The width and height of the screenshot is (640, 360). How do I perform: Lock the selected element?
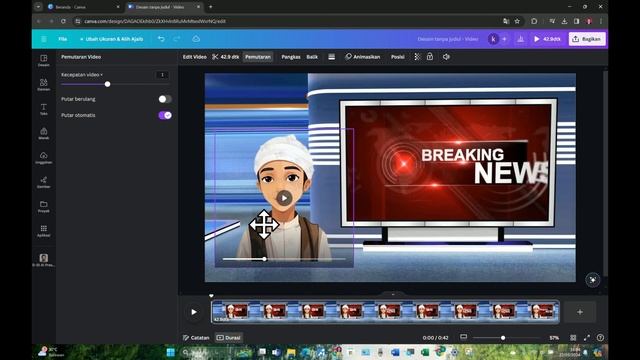[430, 57]
